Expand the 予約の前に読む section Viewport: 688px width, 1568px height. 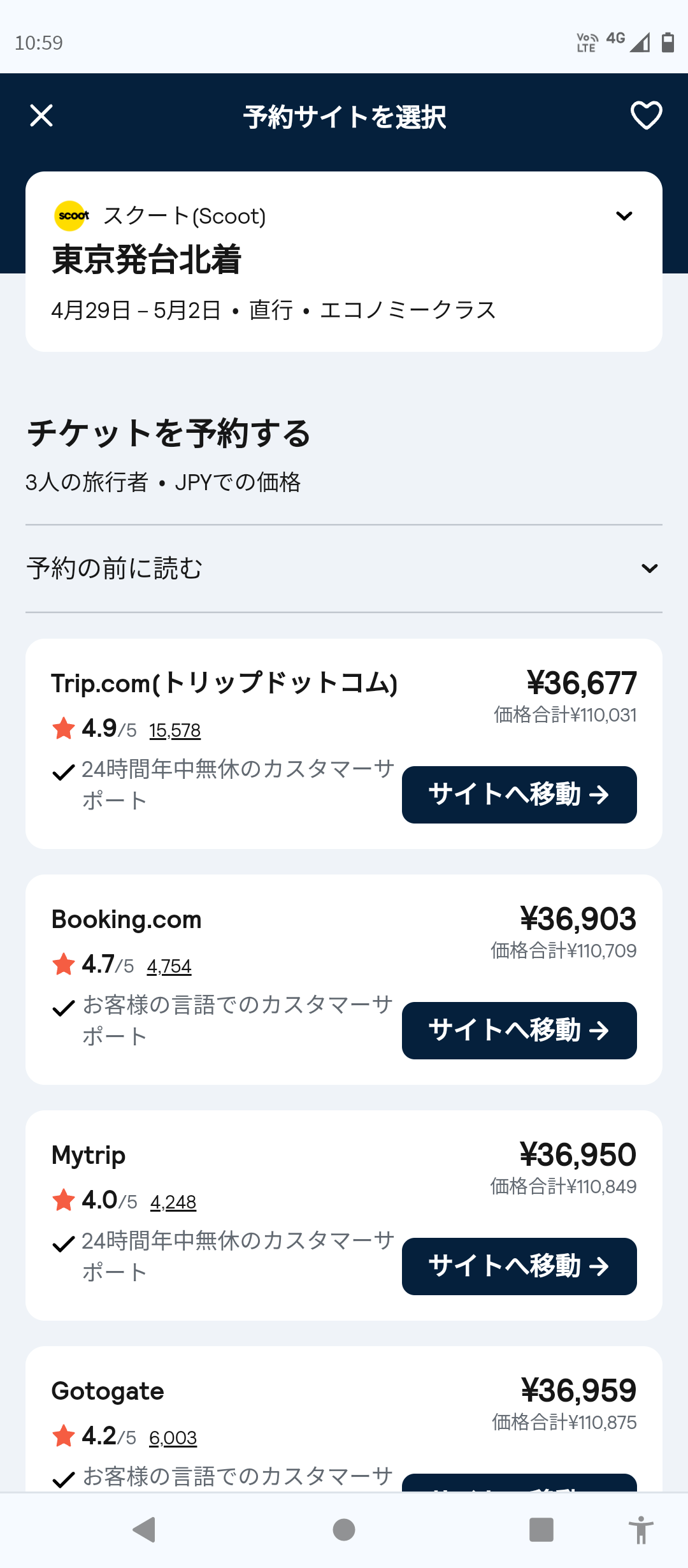649,568
